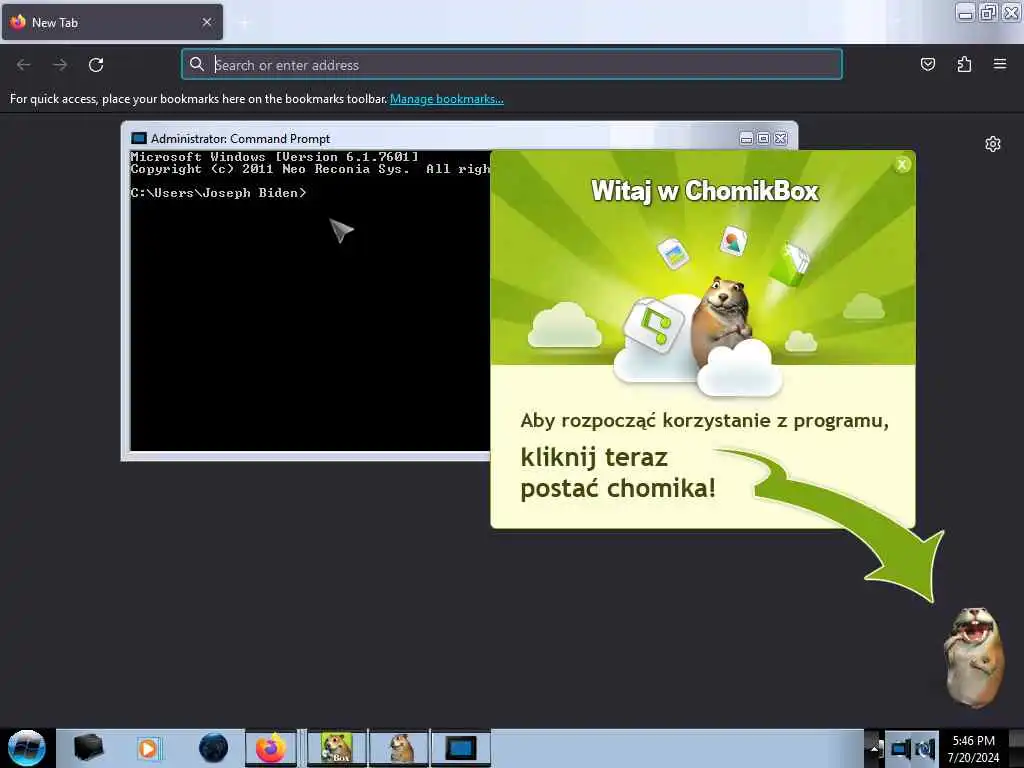Open the black box taskbar icon

[x=89, y=747]
